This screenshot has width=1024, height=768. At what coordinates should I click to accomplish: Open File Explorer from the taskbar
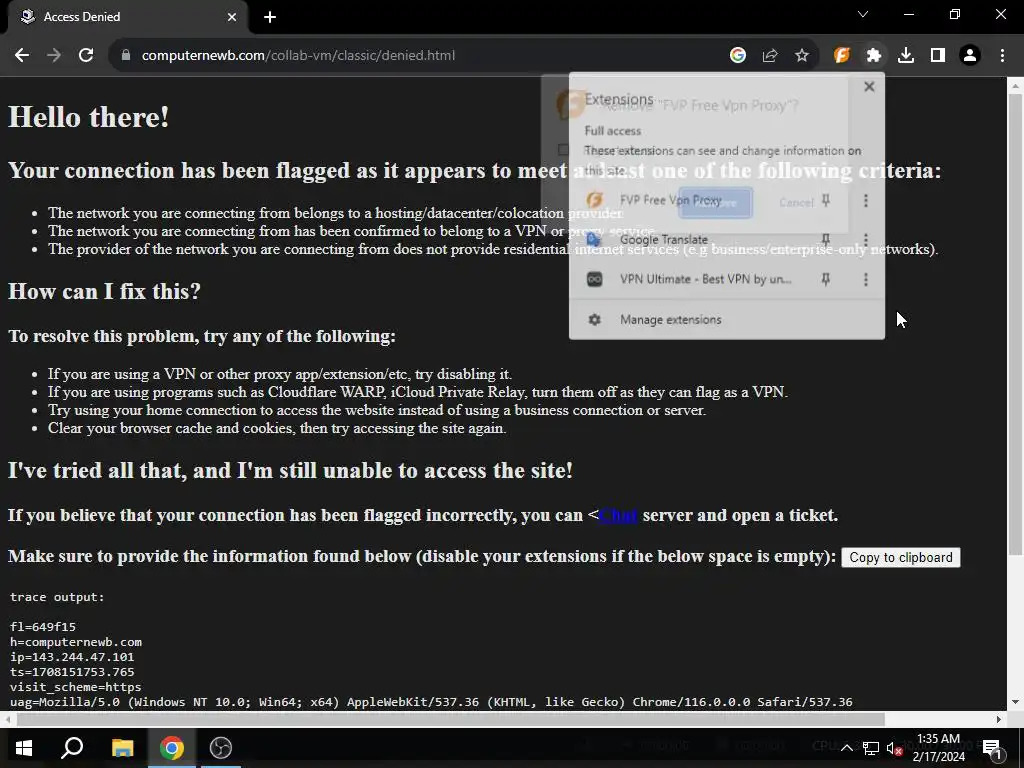122,748
